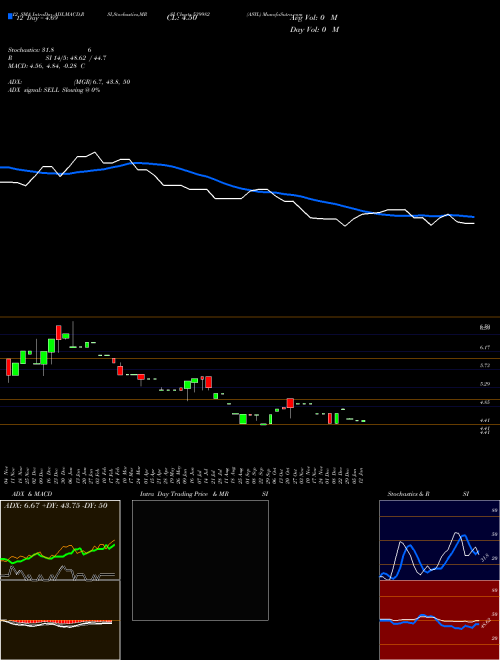Click the tallest red candlestick at the peak

[59, 332]
